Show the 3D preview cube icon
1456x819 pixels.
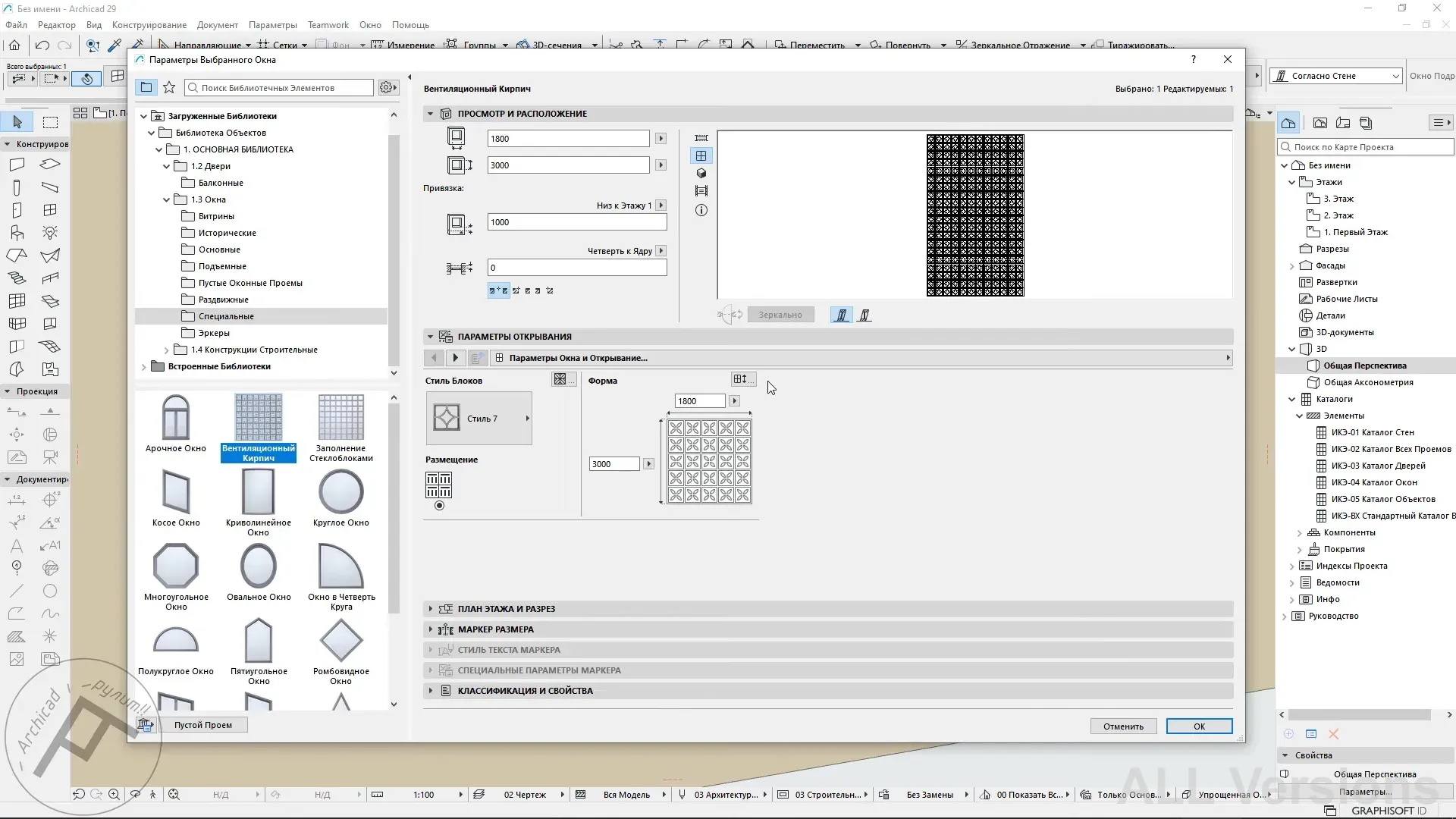tap(701, 173)
